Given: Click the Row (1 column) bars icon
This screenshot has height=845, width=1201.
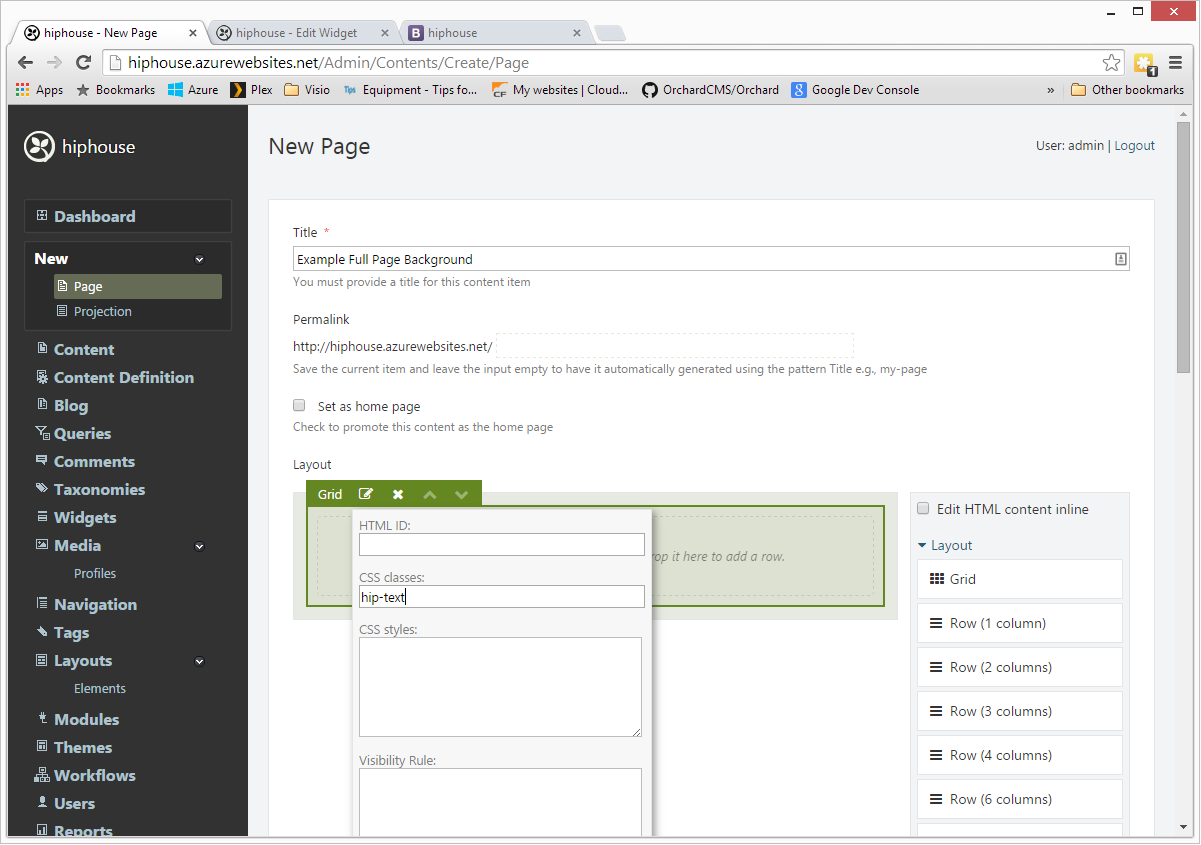Looking at the screenshot, I should (936, 623).
